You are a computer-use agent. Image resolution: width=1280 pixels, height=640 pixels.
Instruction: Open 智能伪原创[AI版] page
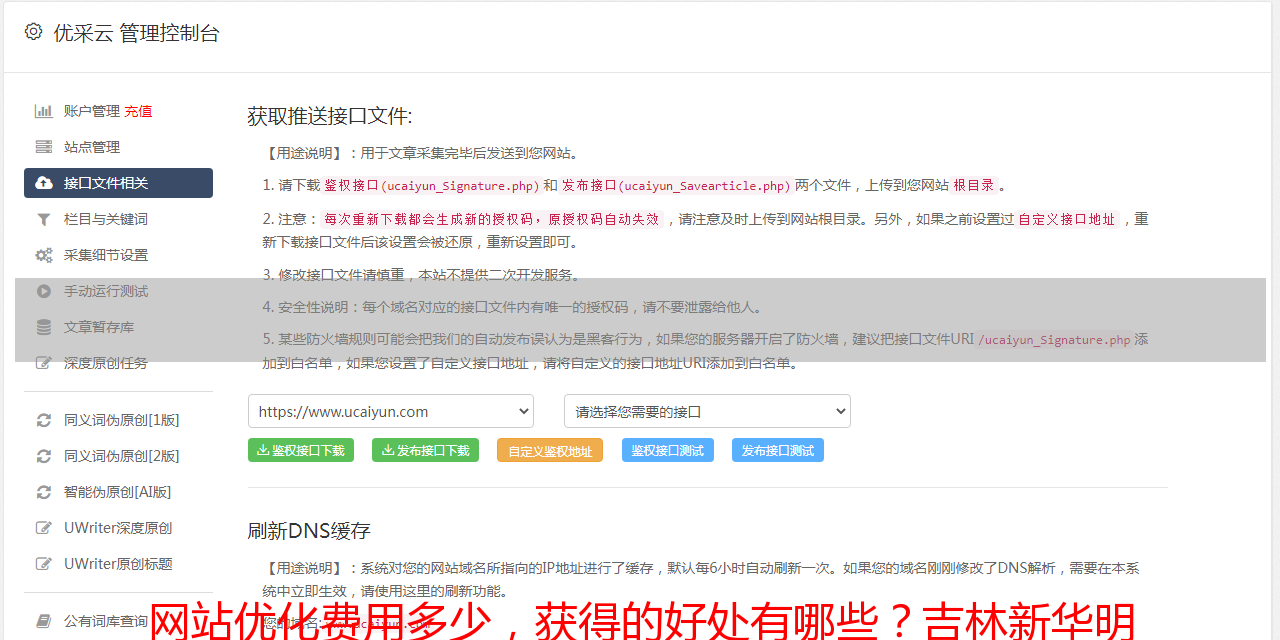point(118,492)
